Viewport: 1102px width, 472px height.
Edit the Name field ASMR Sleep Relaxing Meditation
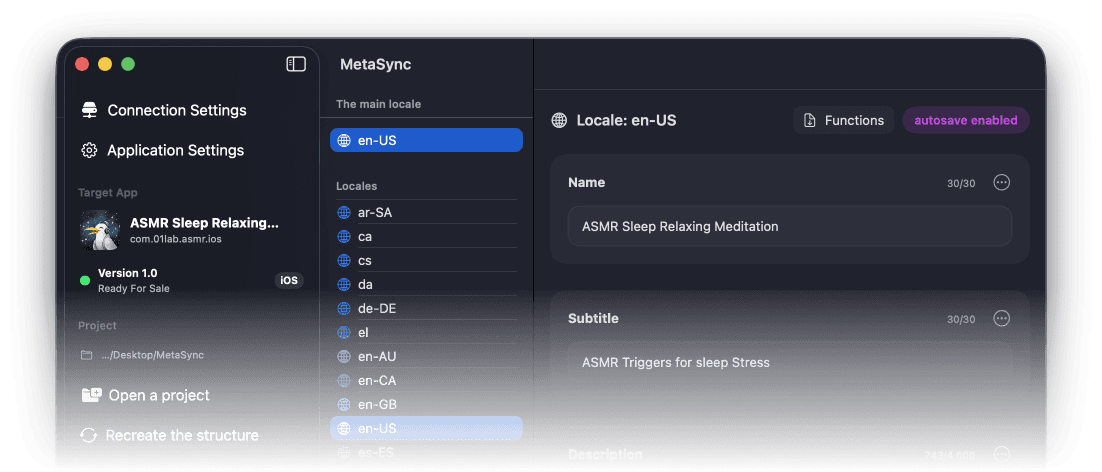(x=790, y=226)
